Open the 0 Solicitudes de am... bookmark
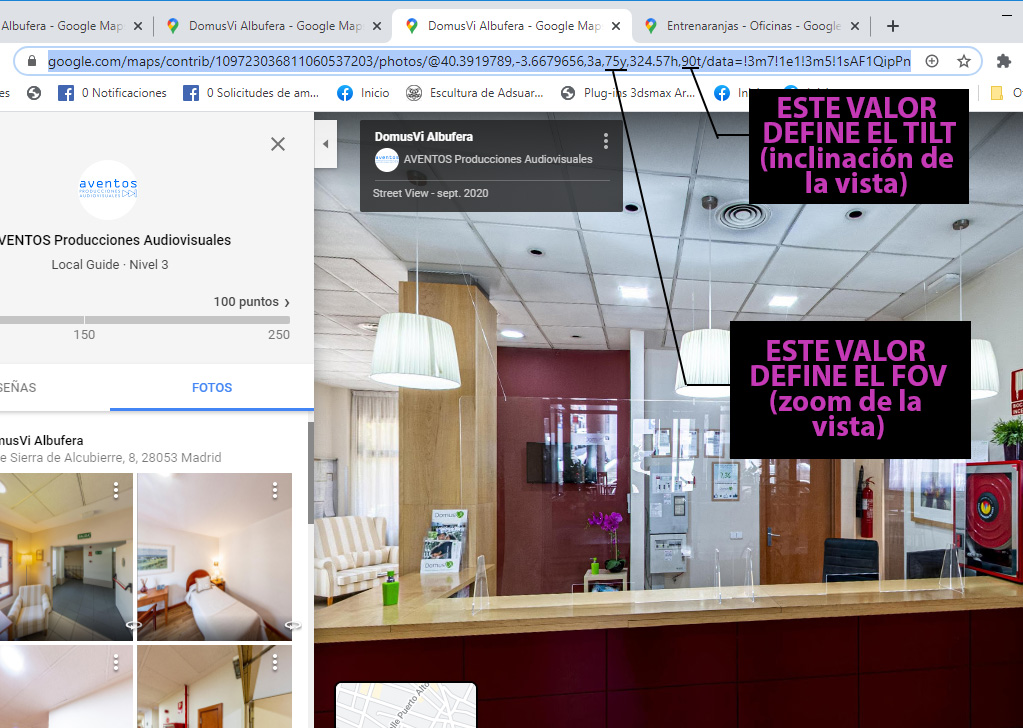This screenshot has height=728, width=1023. 251,93
